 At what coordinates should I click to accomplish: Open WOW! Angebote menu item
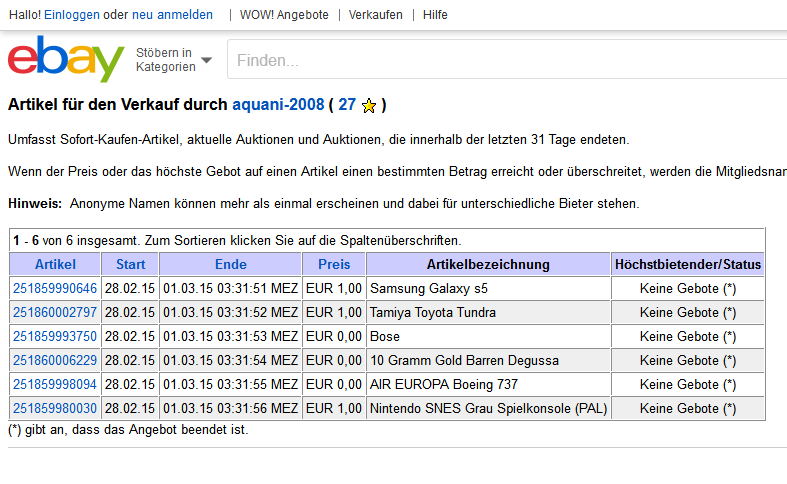pos(284,15)
